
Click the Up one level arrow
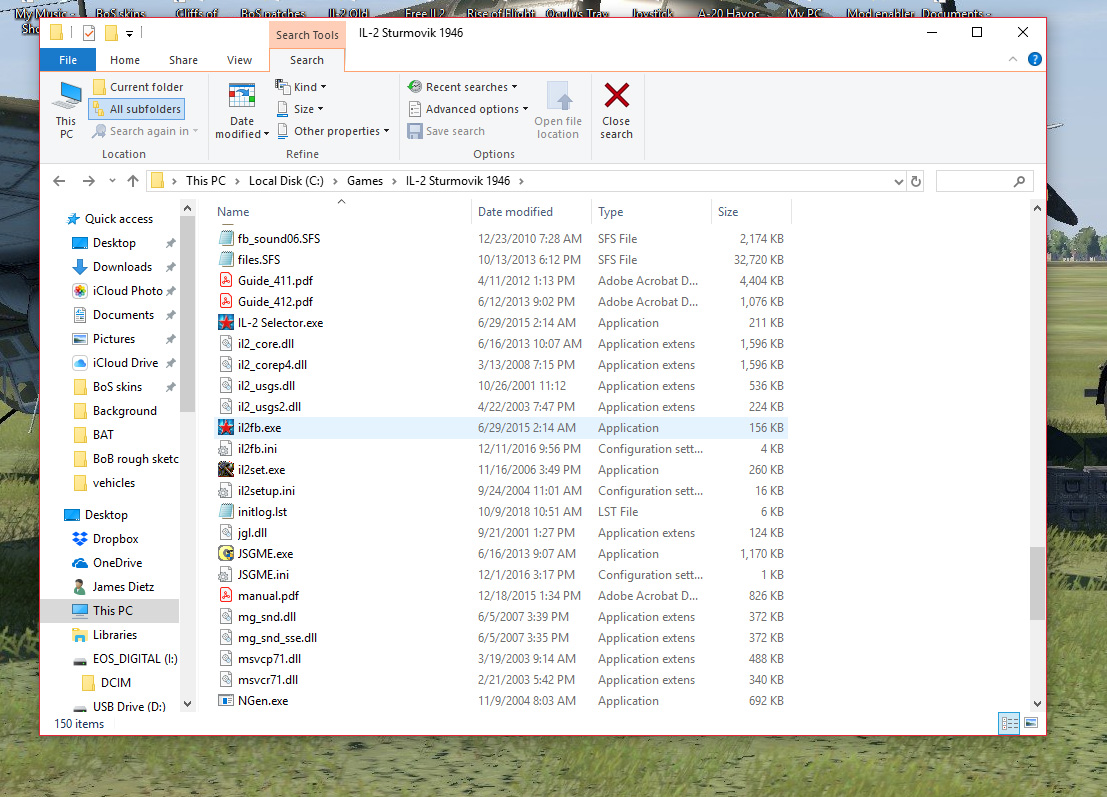point(133,181)
